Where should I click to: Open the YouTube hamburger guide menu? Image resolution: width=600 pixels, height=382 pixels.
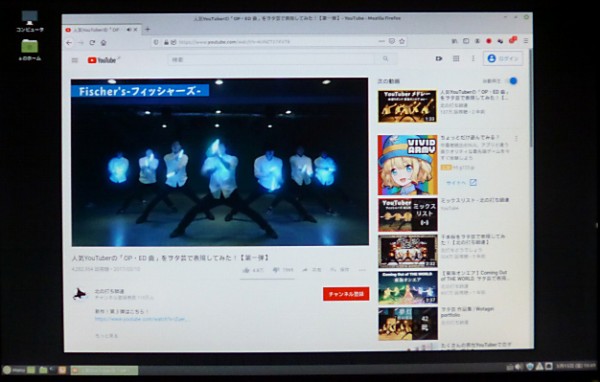tap(75, 60)
